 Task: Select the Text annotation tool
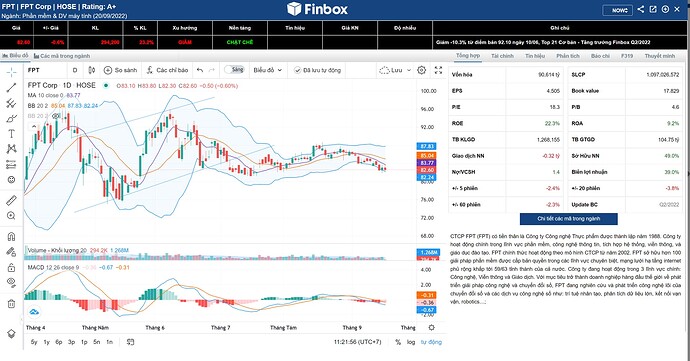point(11,133)
